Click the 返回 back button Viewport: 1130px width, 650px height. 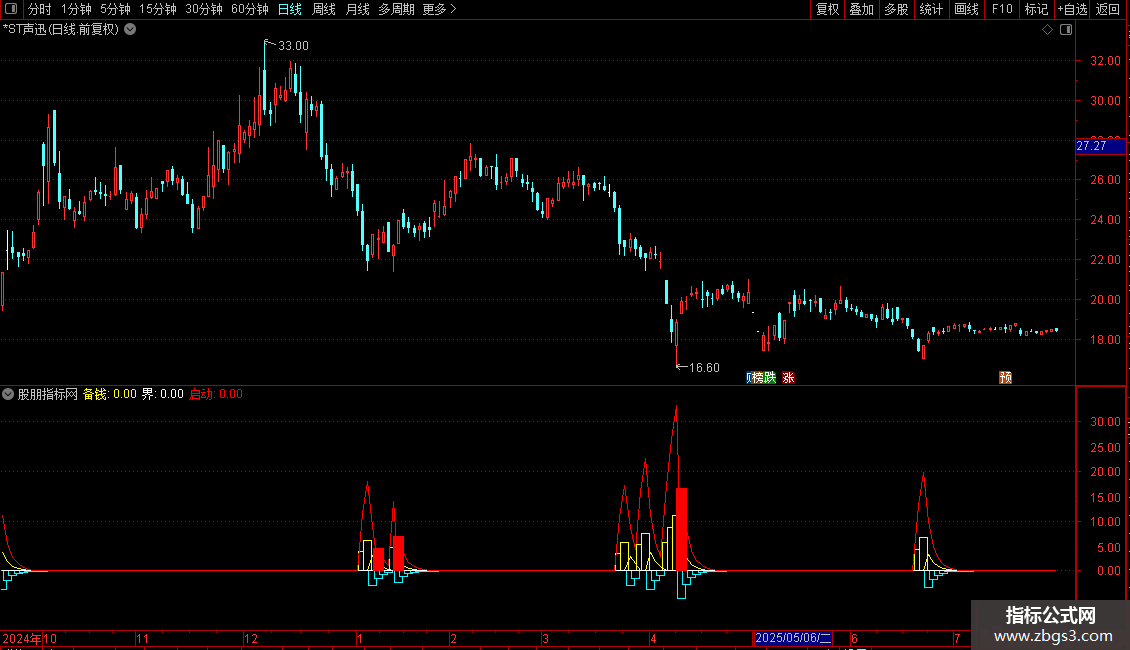point(1108,9)
